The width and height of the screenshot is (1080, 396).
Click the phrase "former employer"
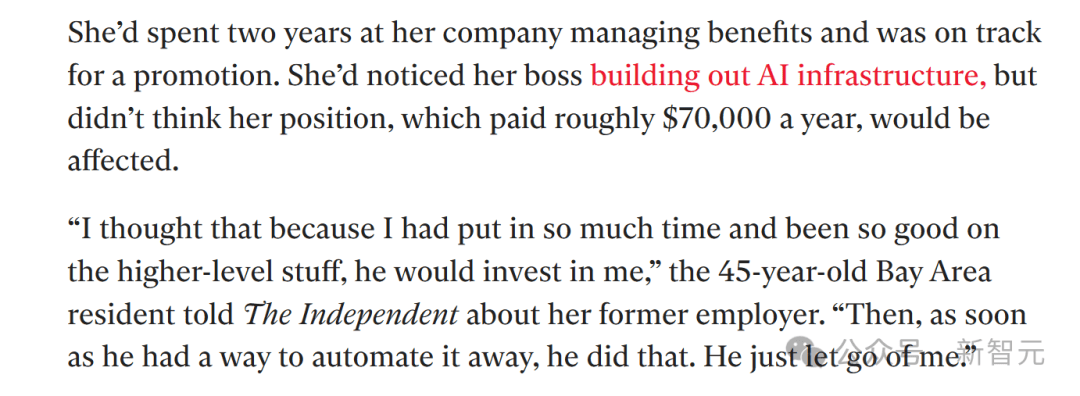(x=700, y=315)
